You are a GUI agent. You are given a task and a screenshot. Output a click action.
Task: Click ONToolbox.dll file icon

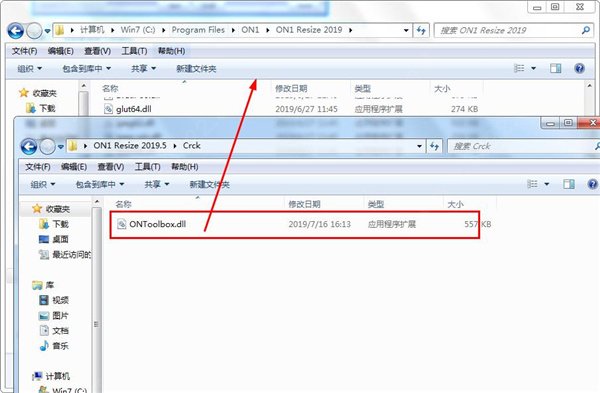pos(121,224)
